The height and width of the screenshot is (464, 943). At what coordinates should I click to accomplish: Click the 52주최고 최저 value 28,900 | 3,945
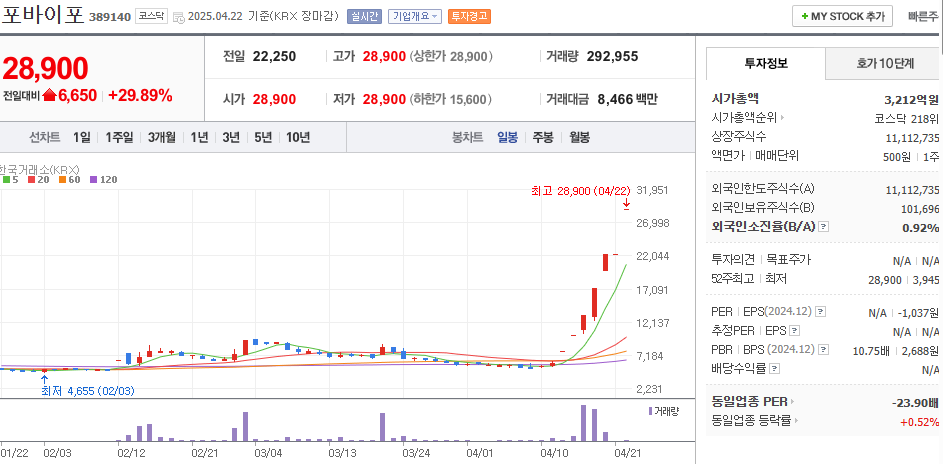(903, 279)
